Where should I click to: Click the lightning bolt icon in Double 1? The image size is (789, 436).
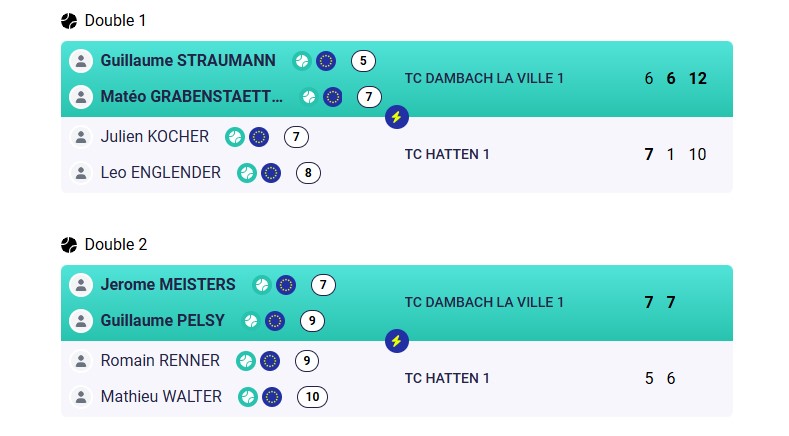(x=397, y=117)
